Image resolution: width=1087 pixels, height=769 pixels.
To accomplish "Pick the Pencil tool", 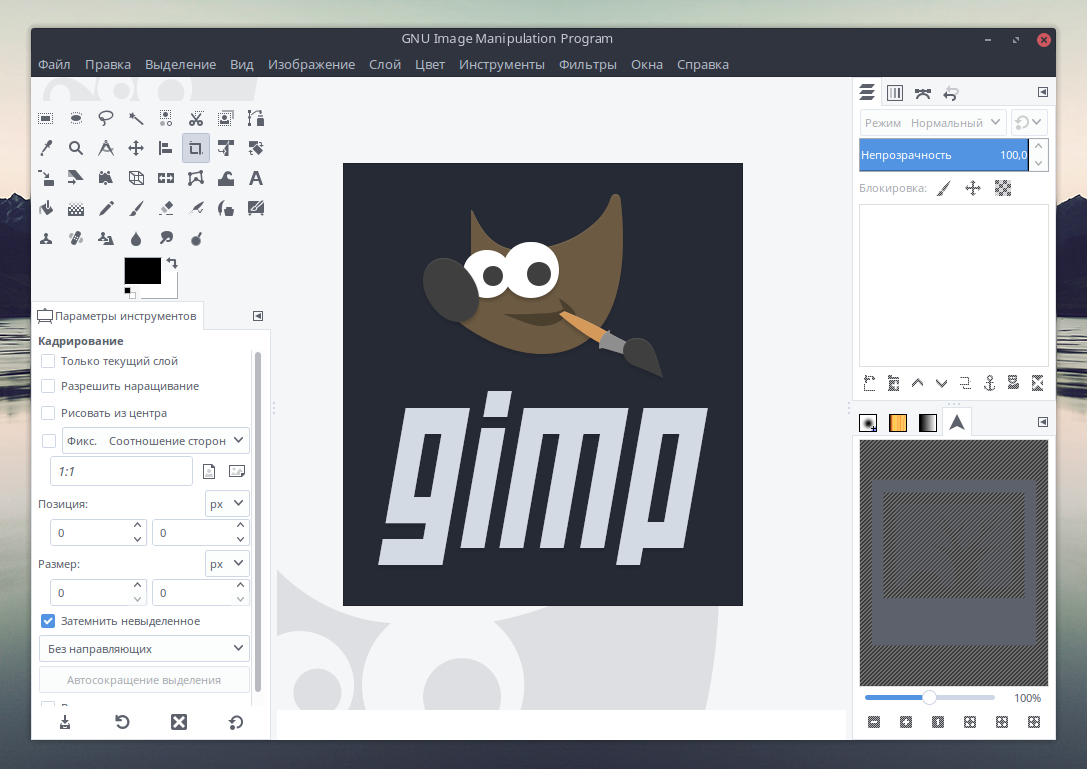I will coord(105,208).
